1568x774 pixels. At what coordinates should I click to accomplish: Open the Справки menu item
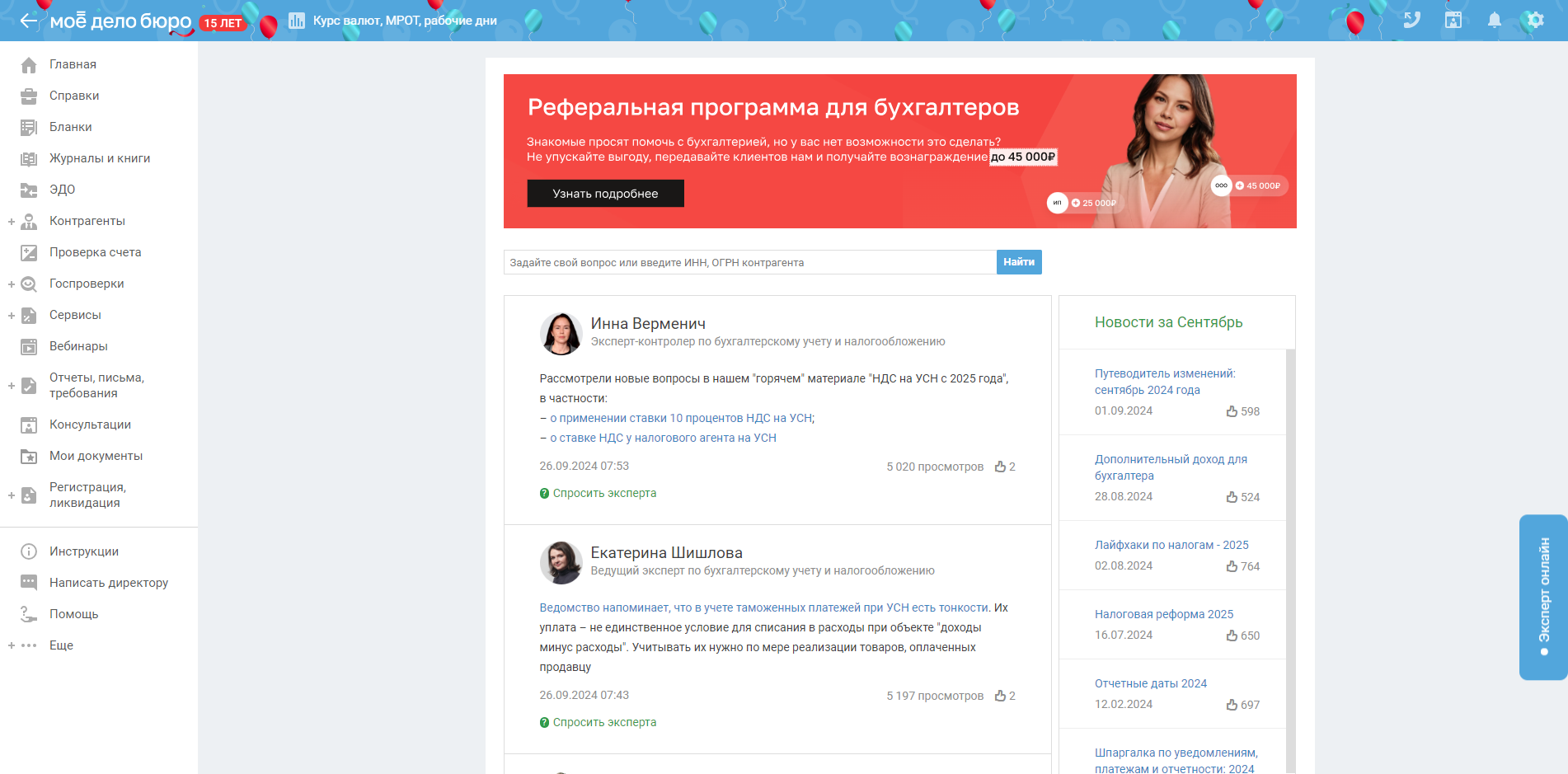74,96
